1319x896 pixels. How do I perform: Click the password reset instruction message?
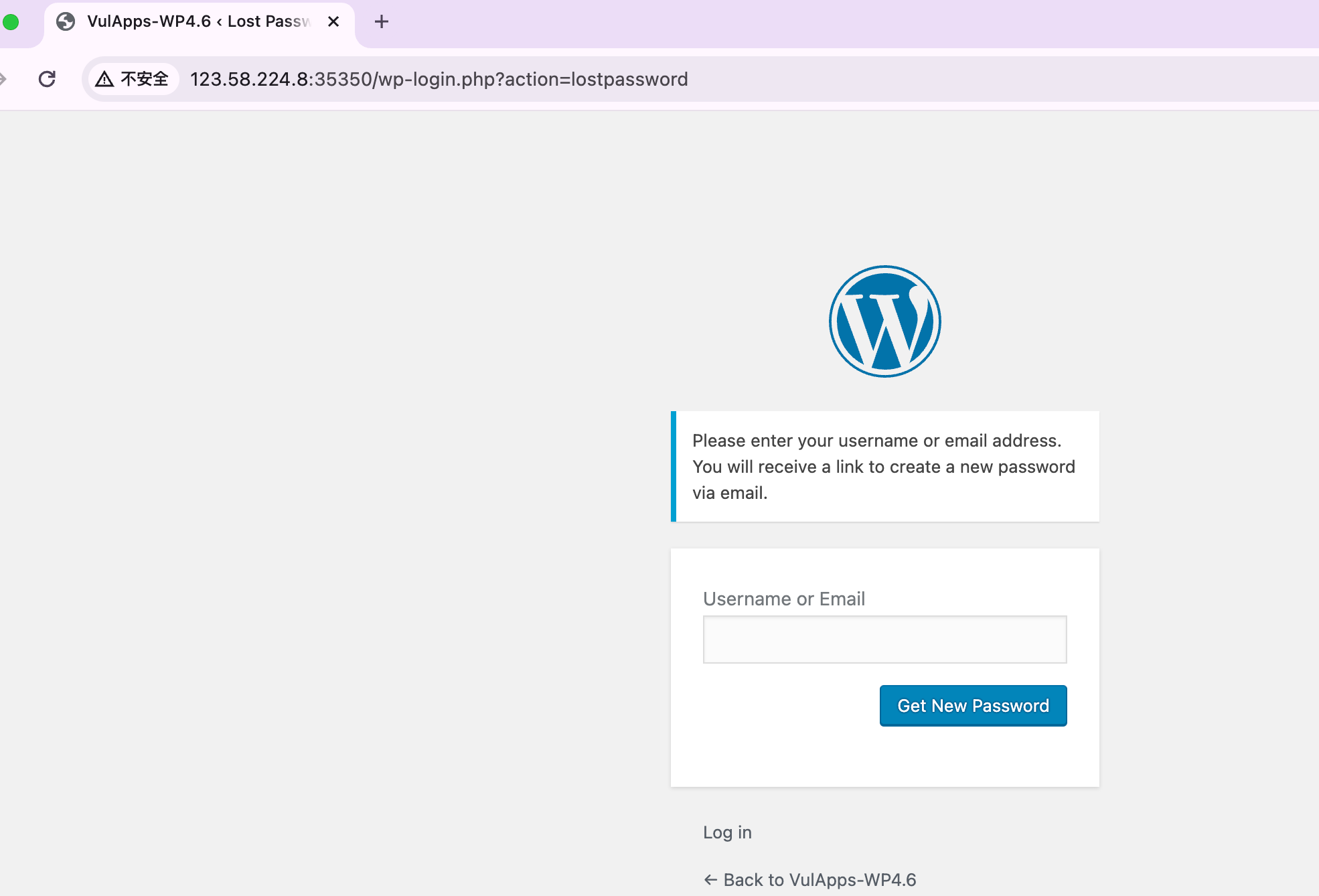(884, 467)
